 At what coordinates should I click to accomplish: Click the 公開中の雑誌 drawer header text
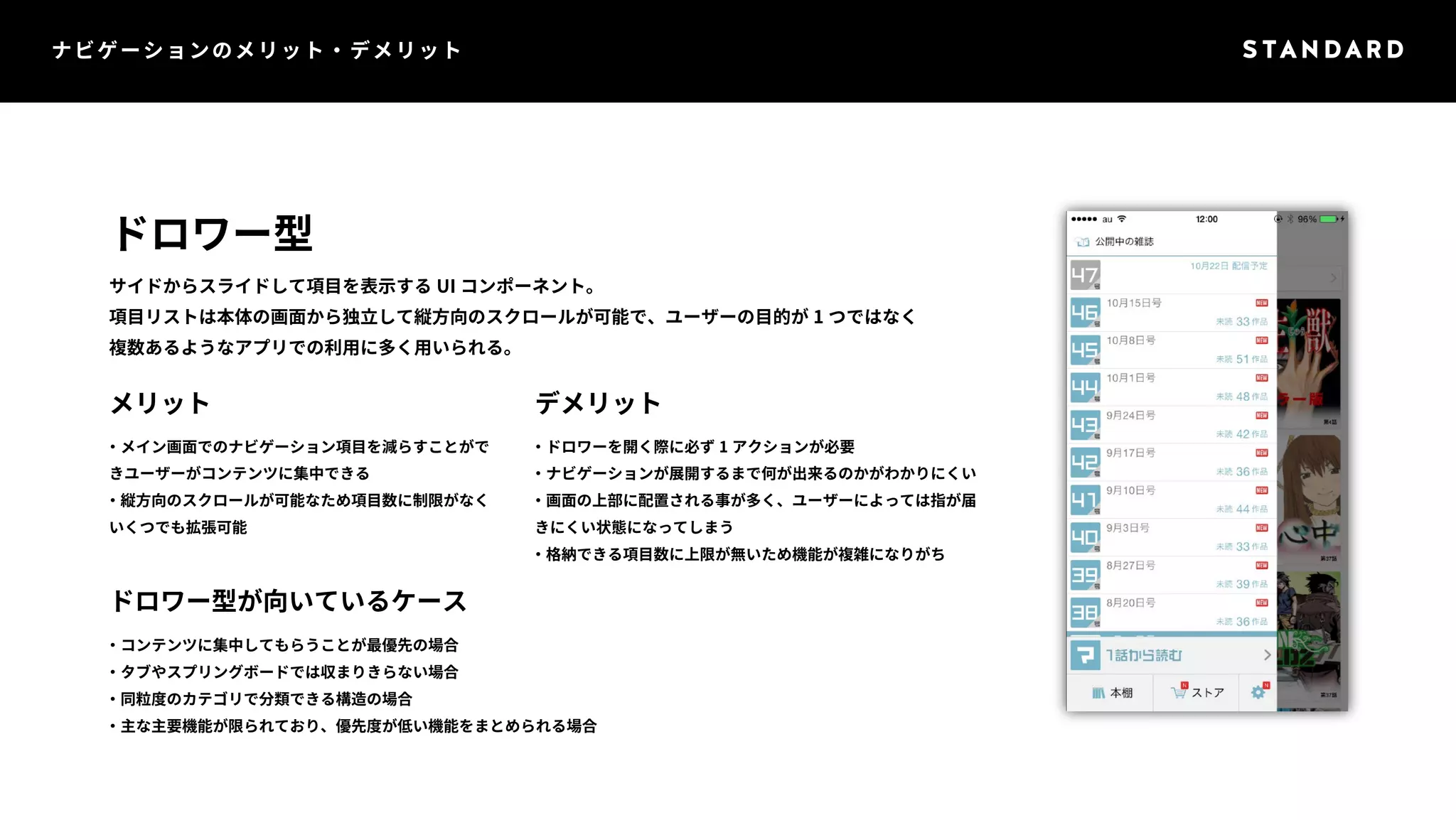tap(1125, 242)
